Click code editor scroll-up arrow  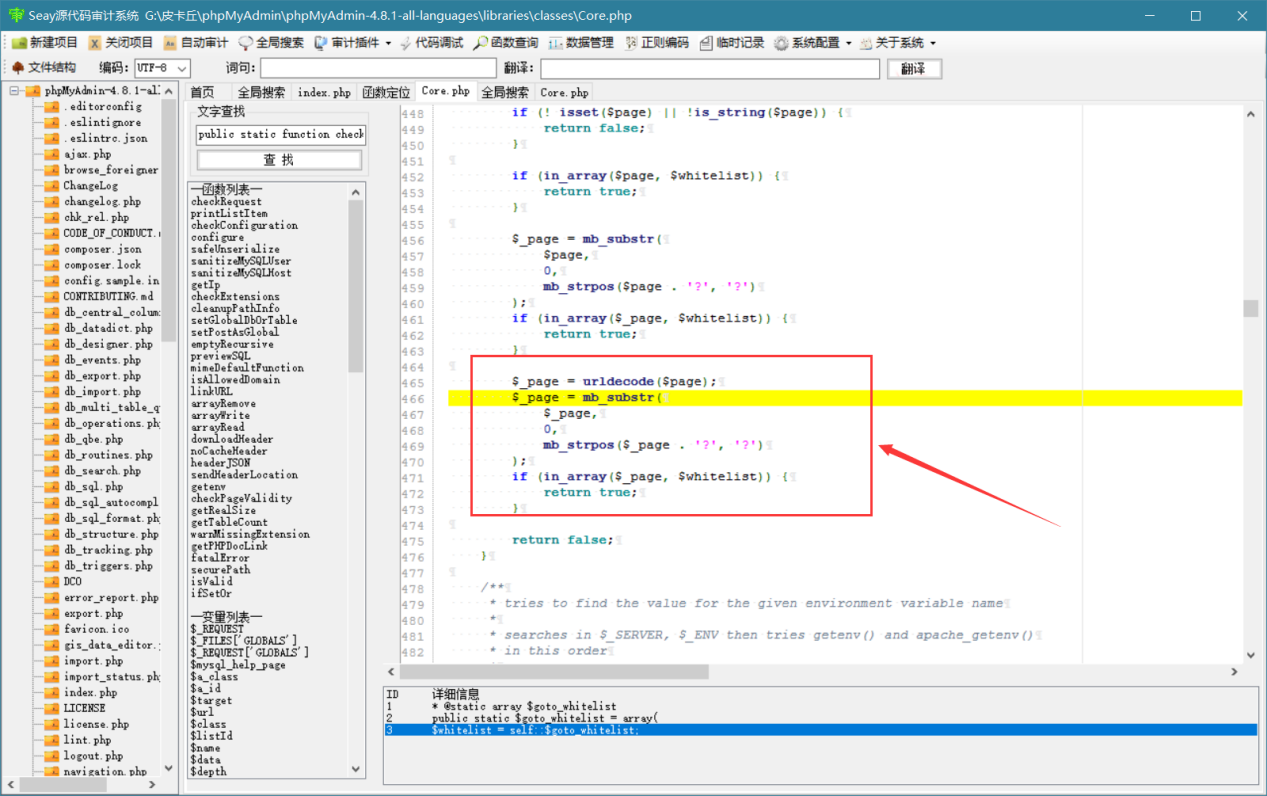click(x=1250, y=116)
